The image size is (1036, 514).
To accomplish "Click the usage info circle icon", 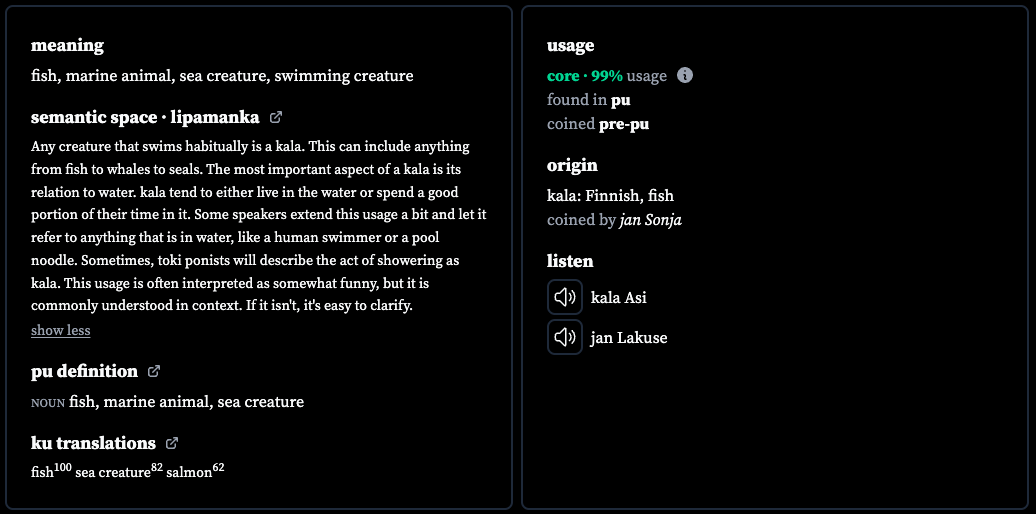I will point(685,75).
